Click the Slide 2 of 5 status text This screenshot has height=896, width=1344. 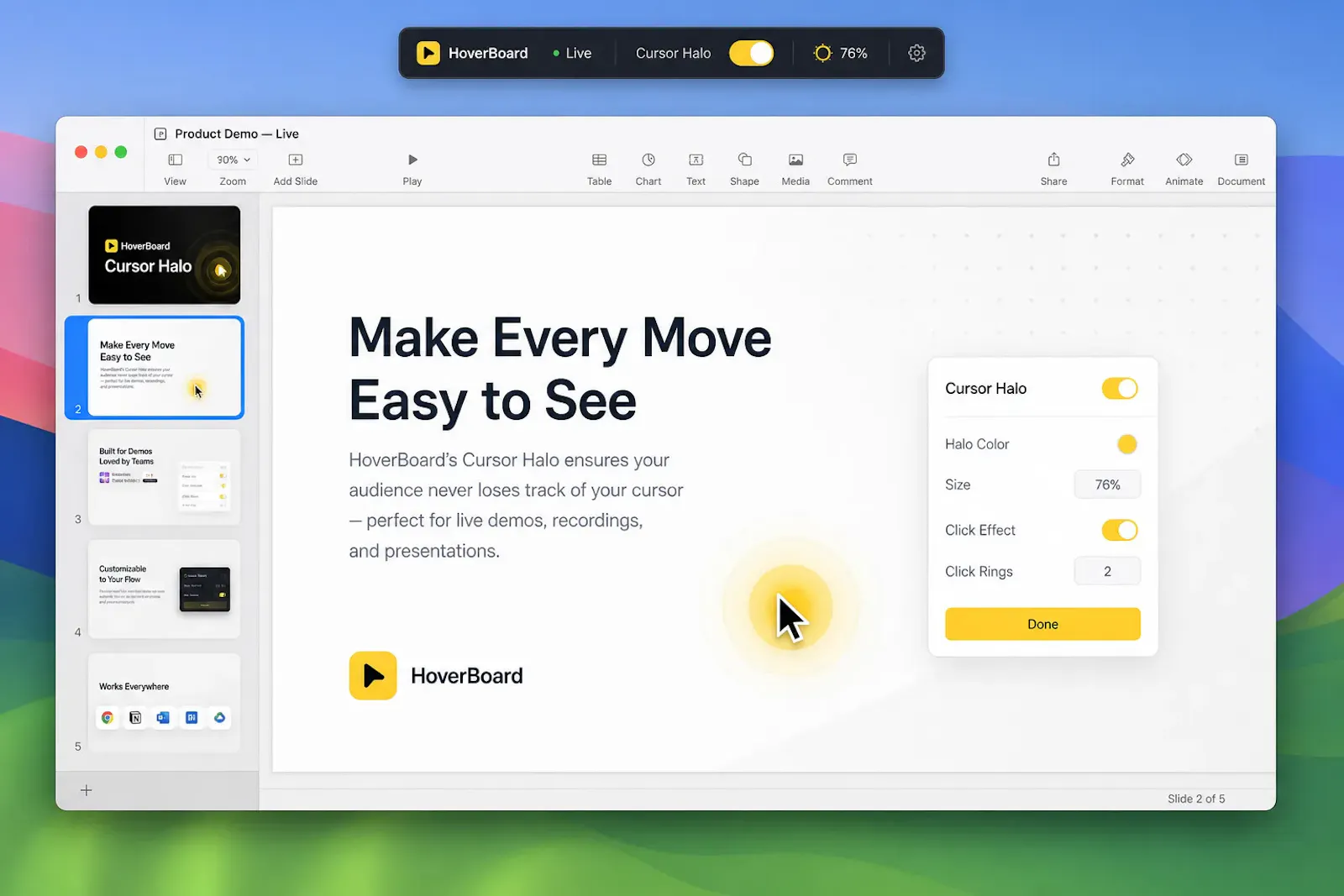click(x=1196, y=799)
